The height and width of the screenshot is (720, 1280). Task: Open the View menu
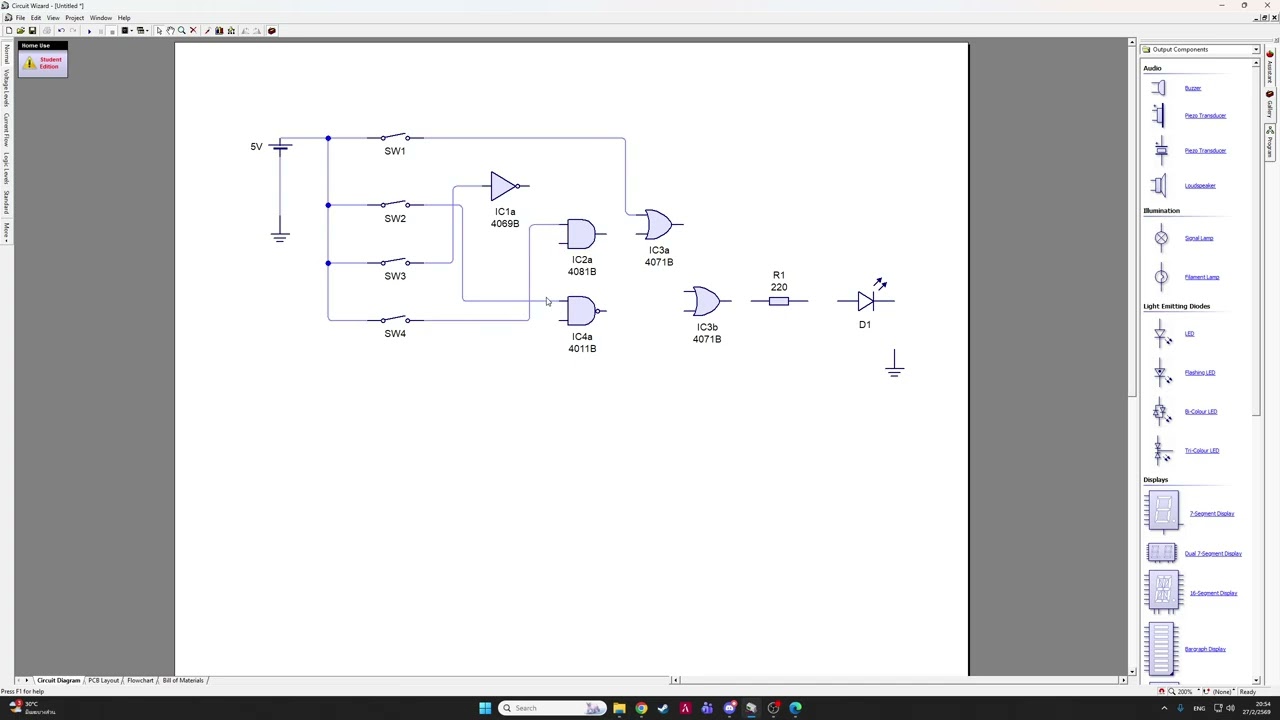point(53,18)
